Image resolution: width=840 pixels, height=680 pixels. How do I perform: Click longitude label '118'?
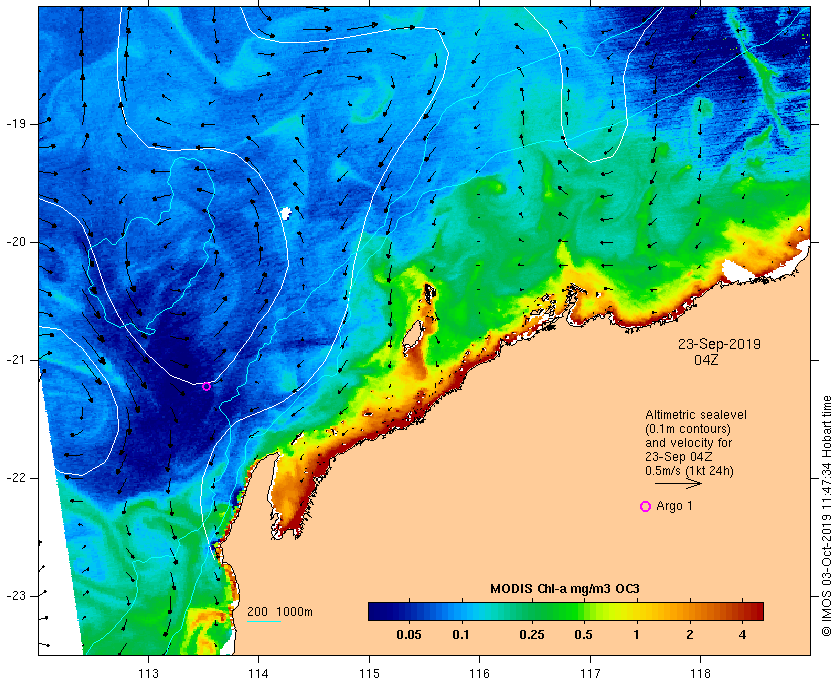701,673
